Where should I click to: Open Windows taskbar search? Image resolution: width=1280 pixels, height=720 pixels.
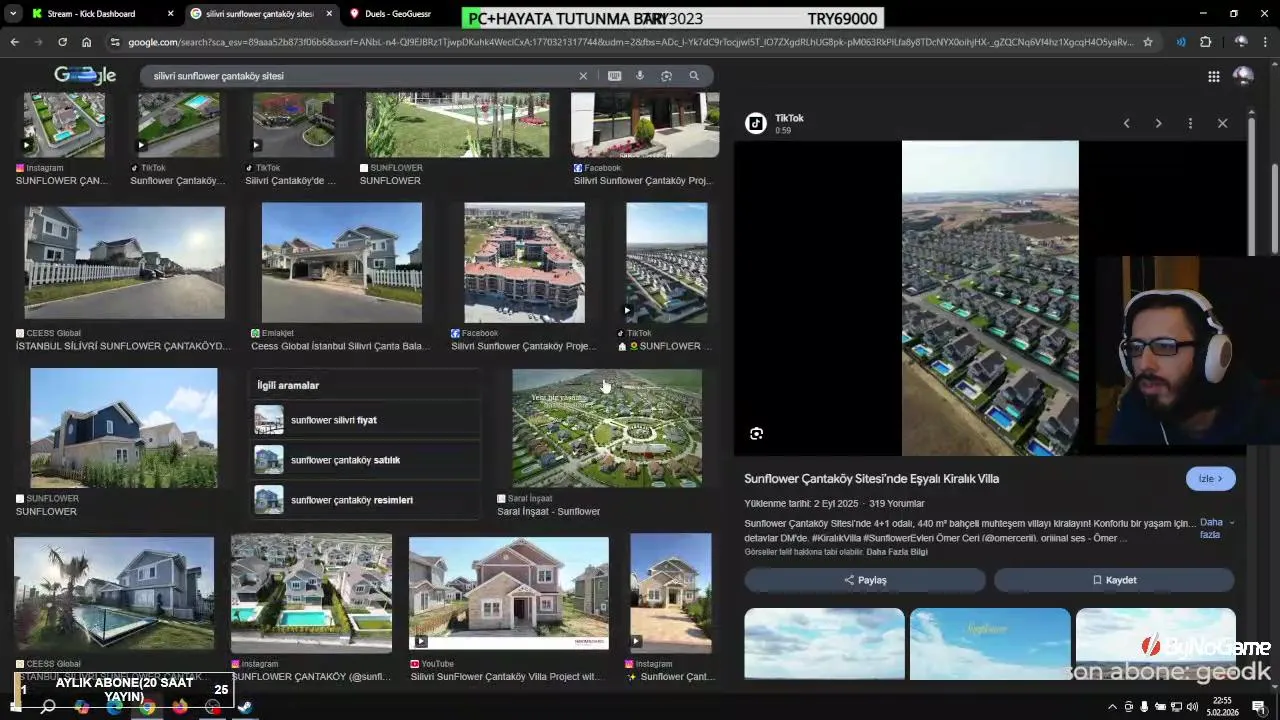(48, 707)
